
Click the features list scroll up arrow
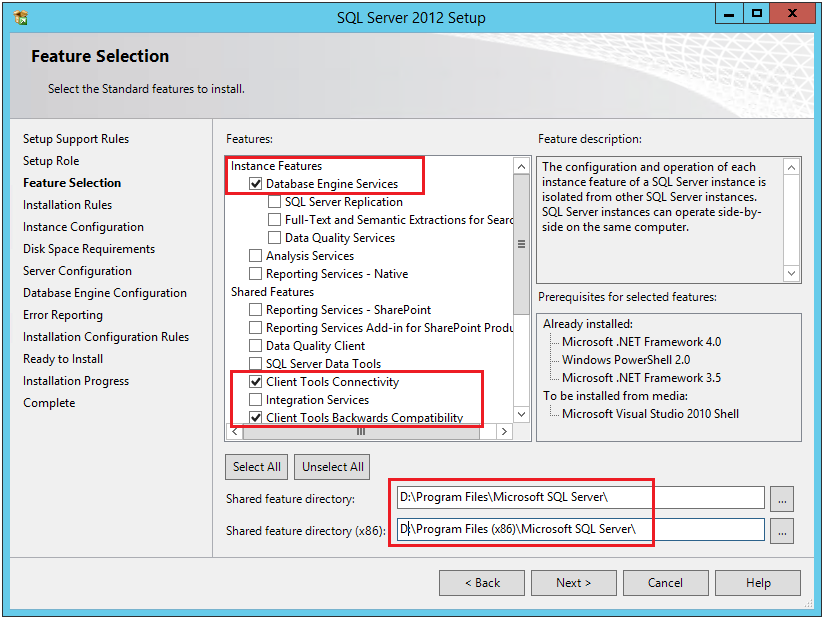click(521, 167)
